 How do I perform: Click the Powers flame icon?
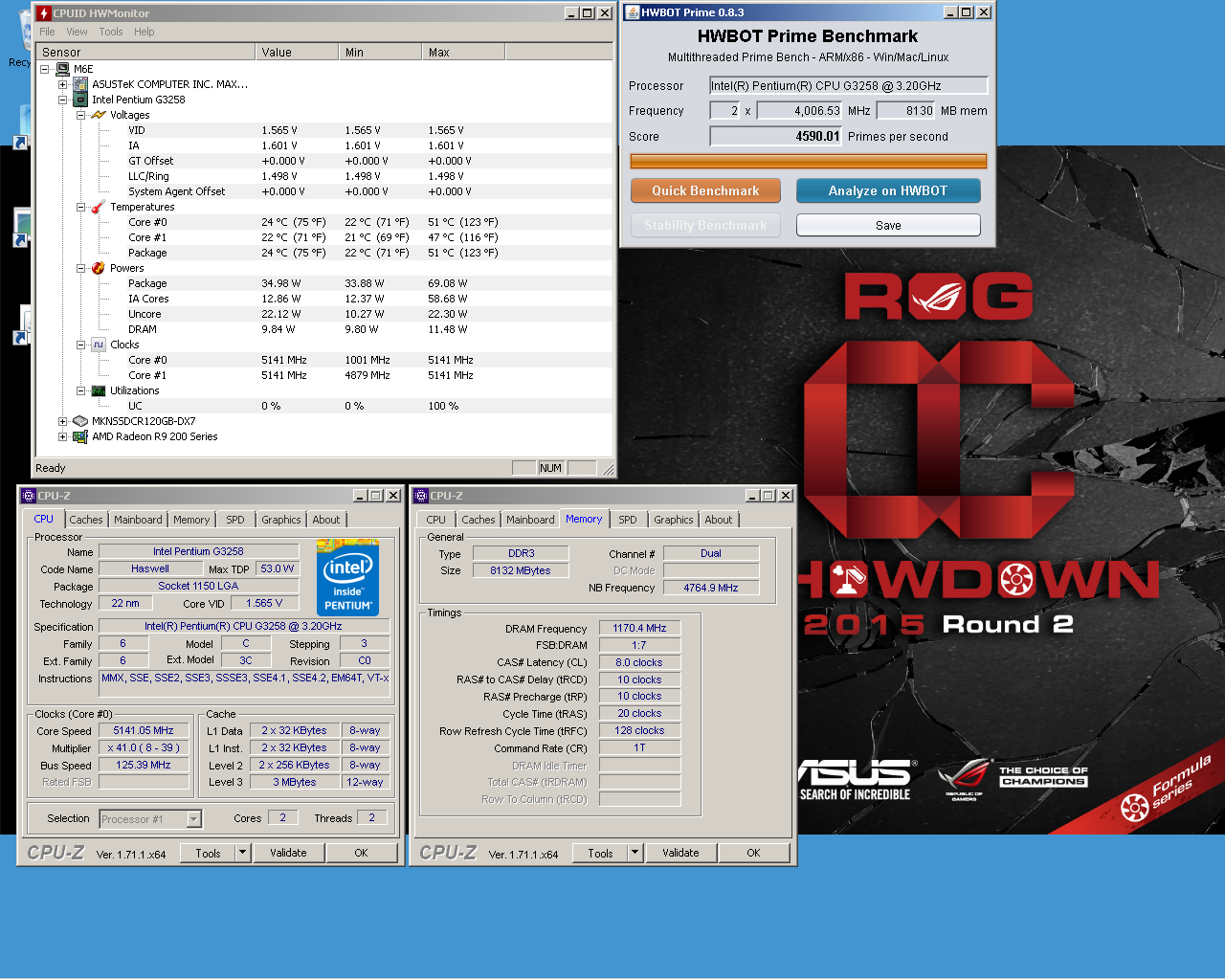(99, 268)
